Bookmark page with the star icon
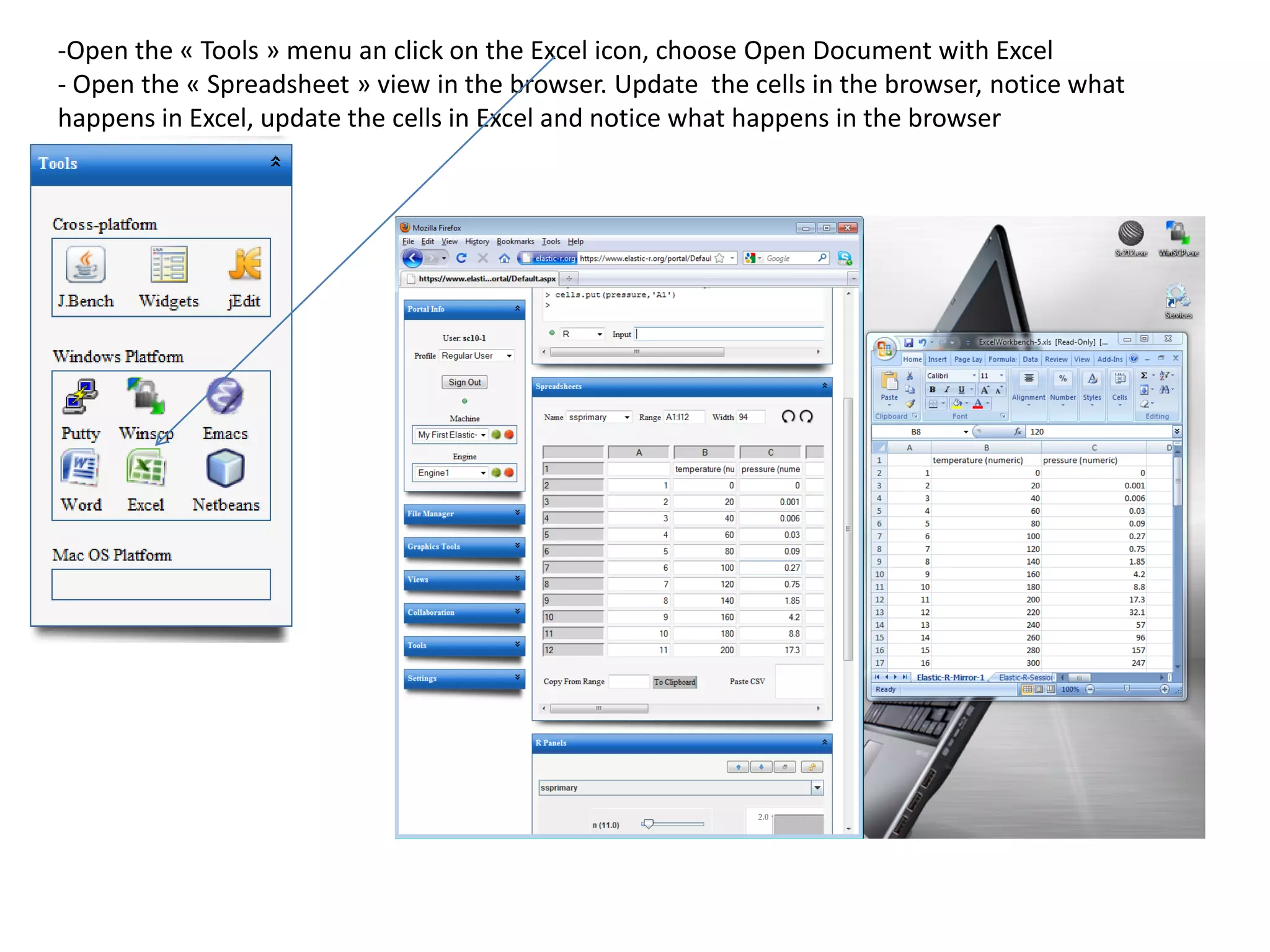The height and width of the screenshot is (952, 1270). [x=719, y=258]
